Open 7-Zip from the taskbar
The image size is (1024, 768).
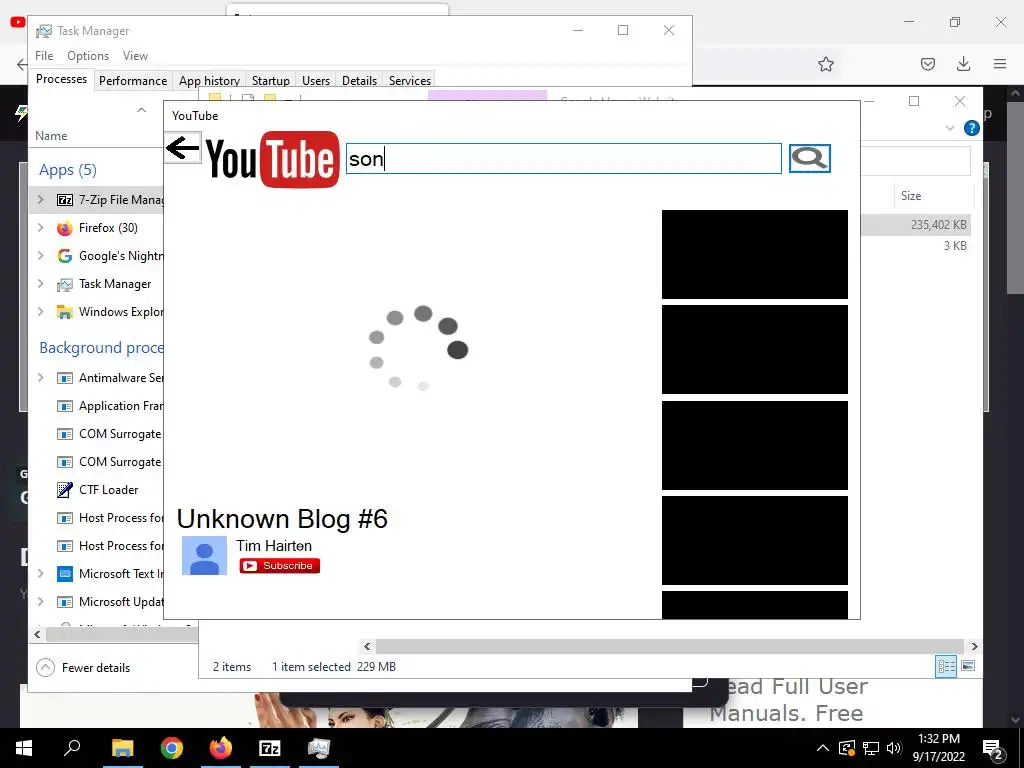tap(270, 748)
